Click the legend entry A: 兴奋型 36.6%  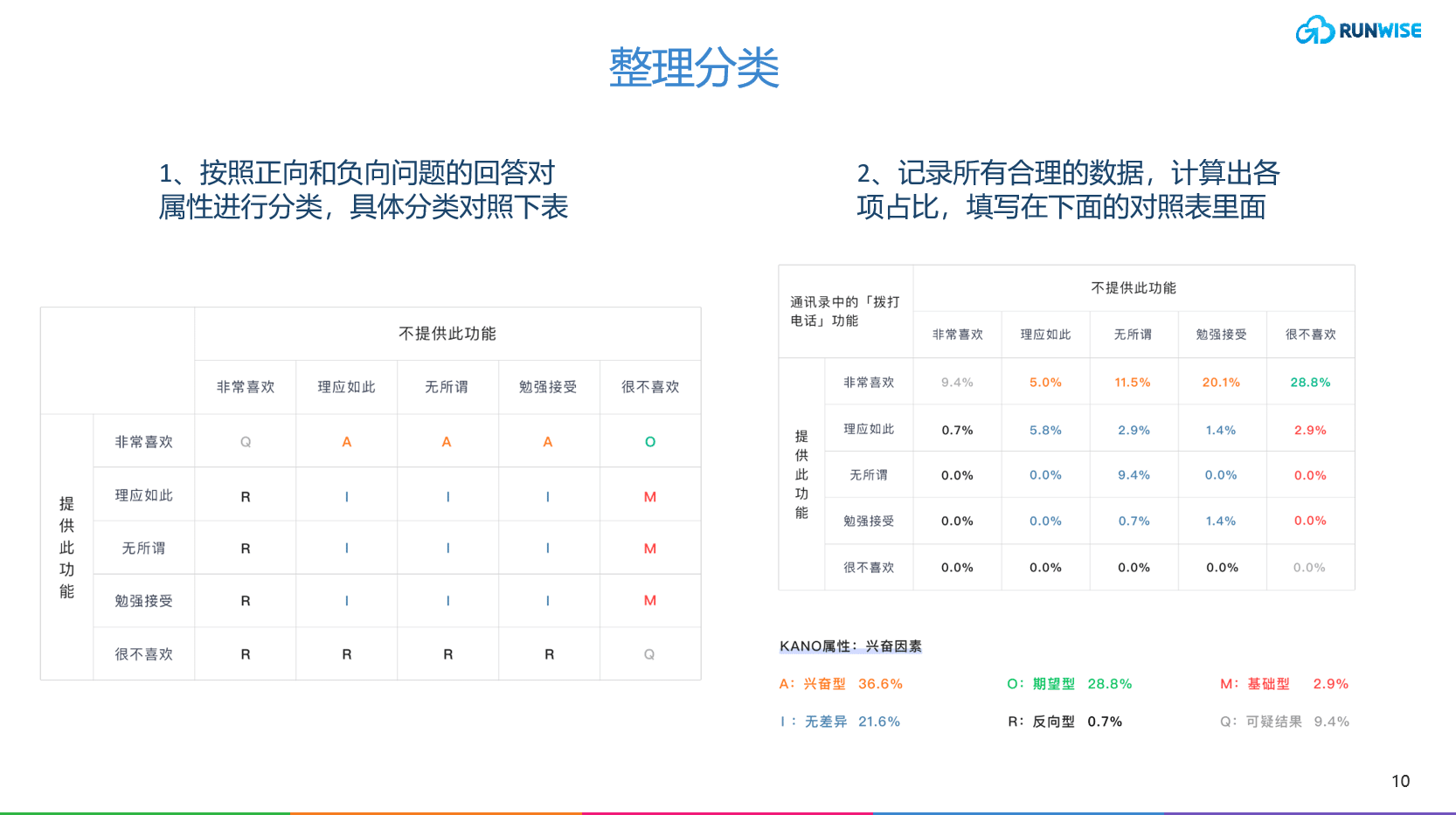pyautogui.click(x=841, y=684)
